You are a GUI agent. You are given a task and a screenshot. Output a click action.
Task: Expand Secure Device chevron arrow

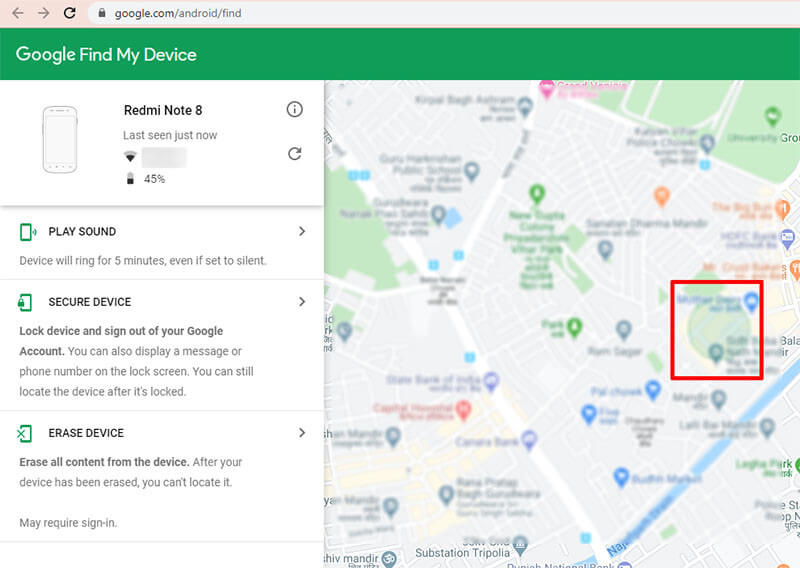[x=302, y=302]
